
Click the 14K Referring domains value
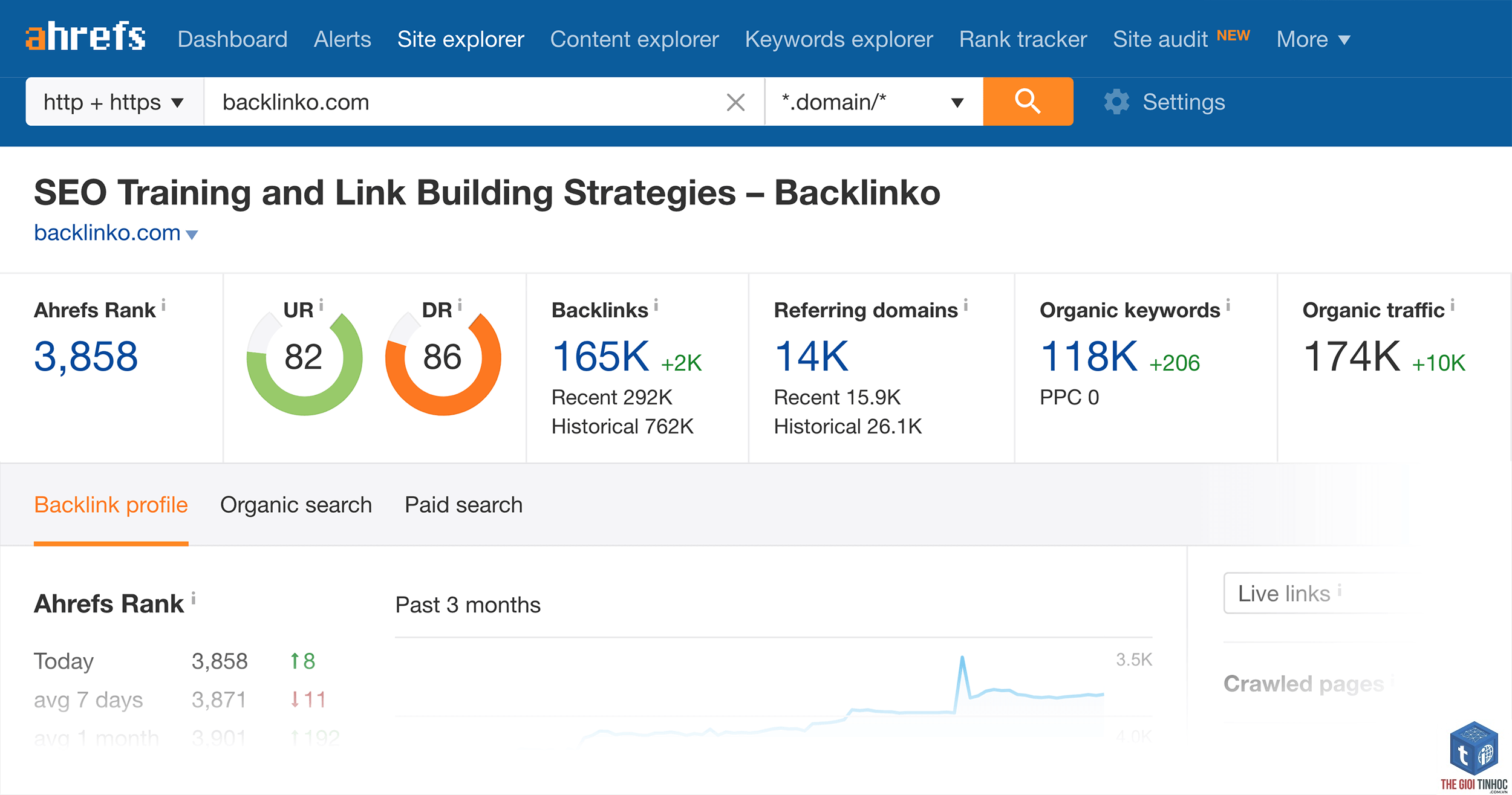coord(811,356)
